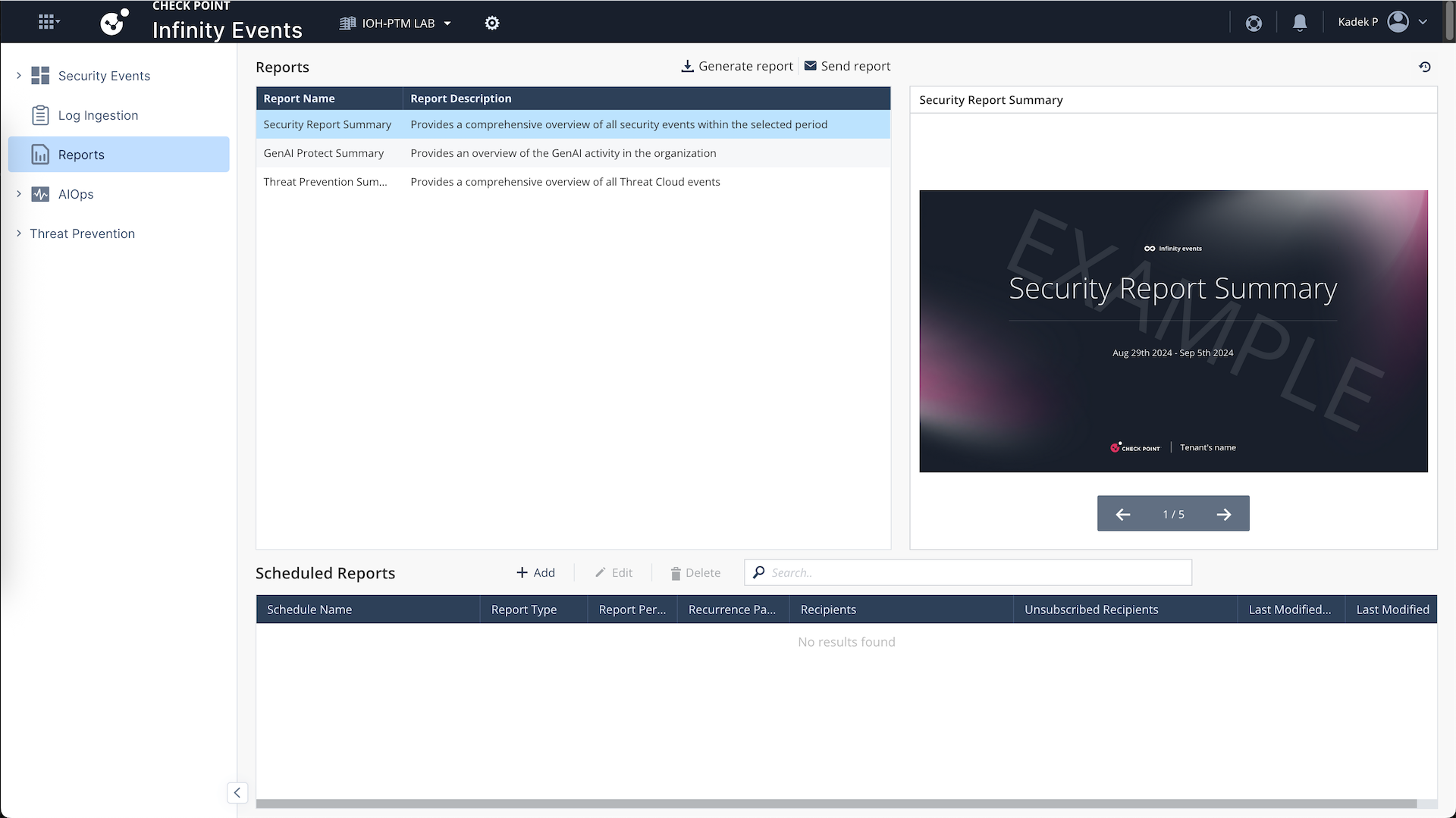Collapse the left sidebar panel
1456x818 pixels.
[237, 792]
